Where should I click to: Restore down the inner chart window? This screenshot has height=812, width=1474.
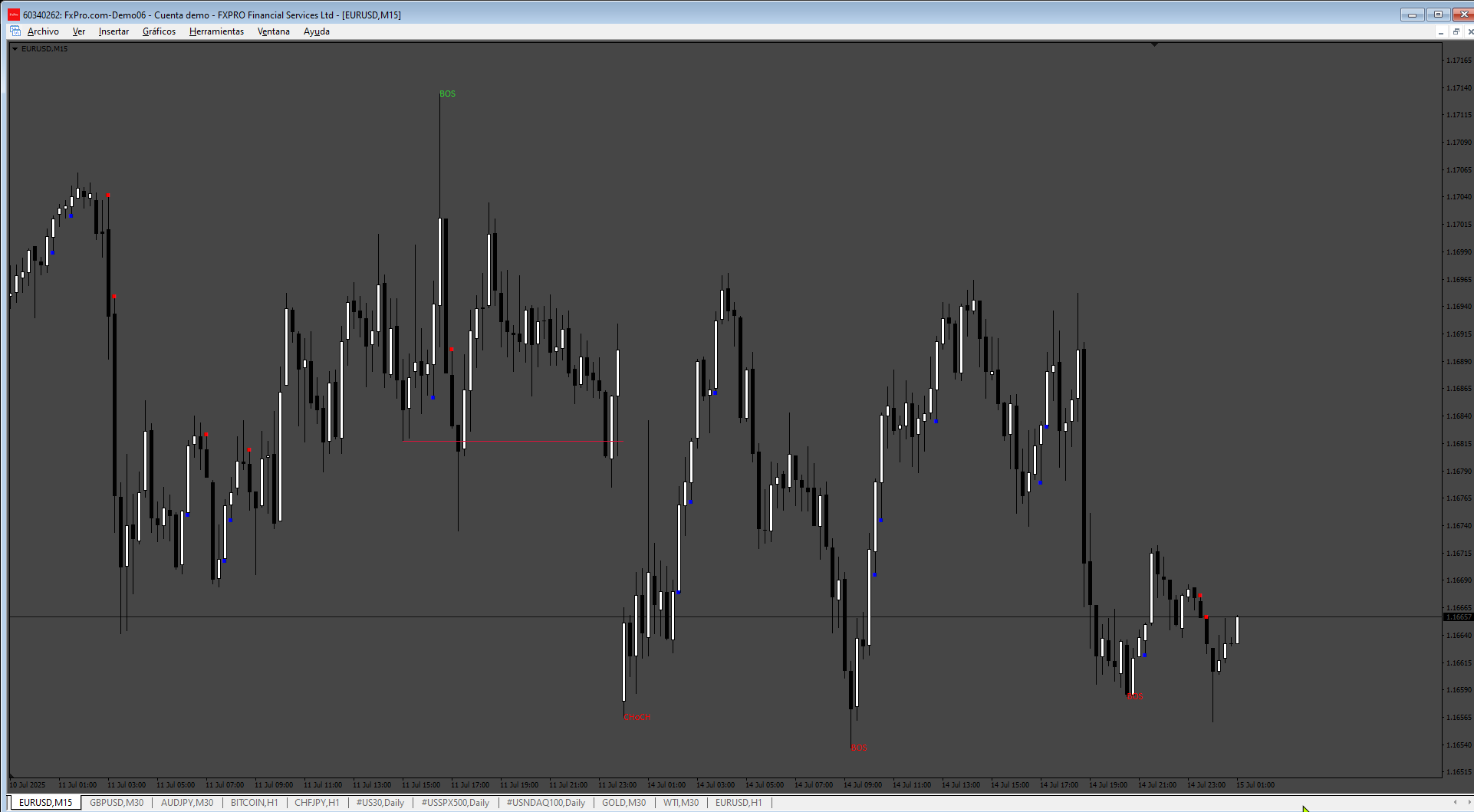tap(1456, 32)
